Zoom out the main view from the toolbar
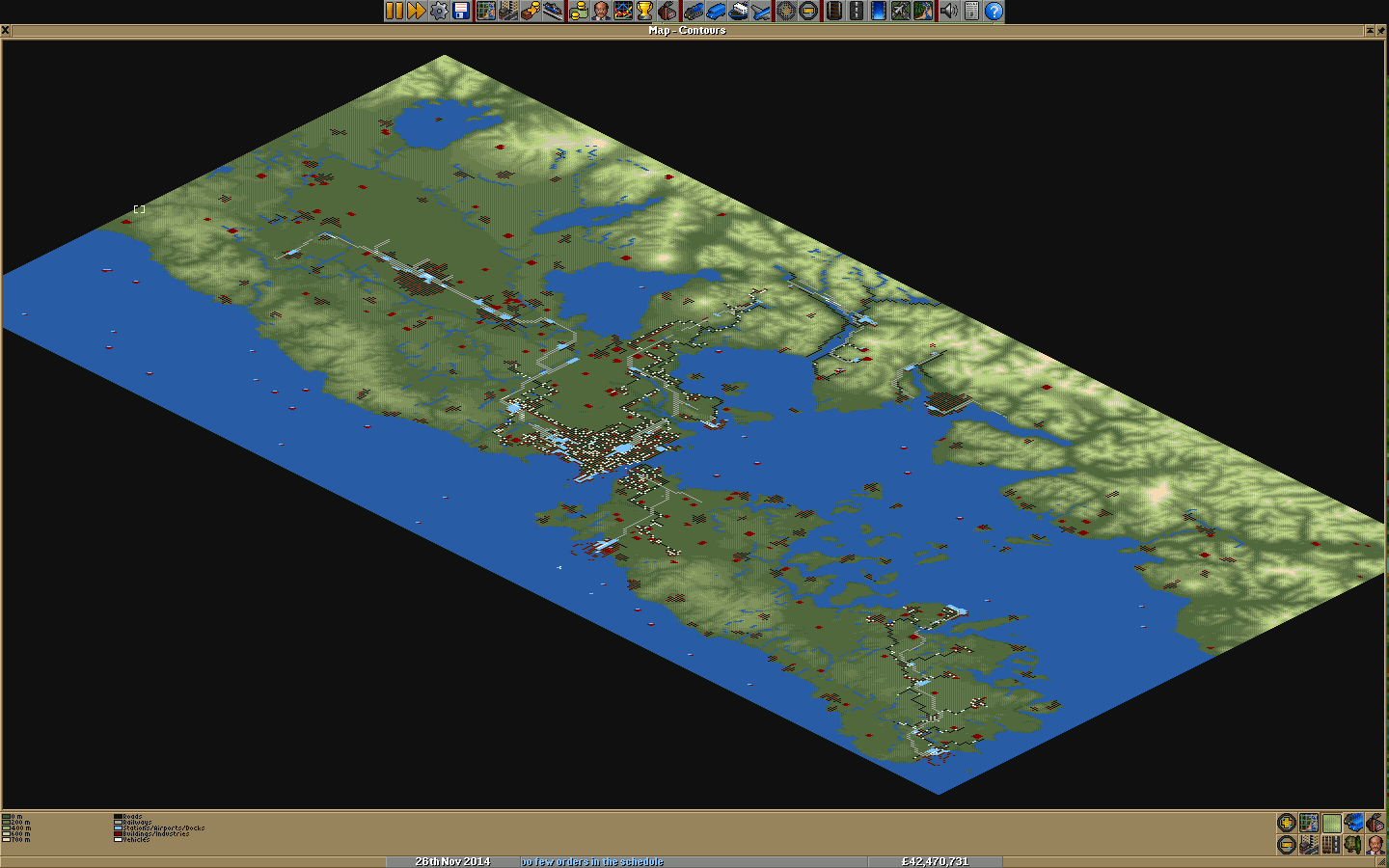This screenshot has height=868, width=1389. (x=807, y=11)
